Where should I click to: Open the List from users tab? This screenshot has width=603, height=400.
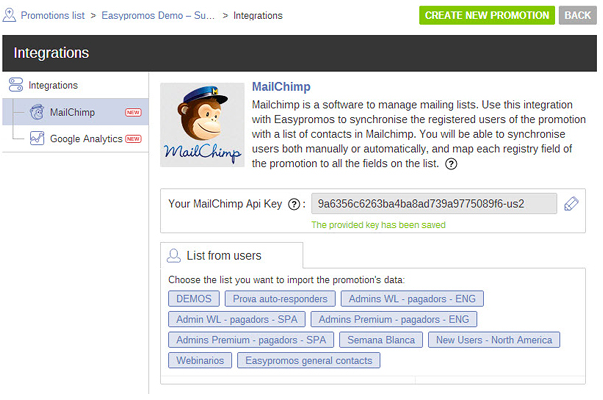[232, 255]
